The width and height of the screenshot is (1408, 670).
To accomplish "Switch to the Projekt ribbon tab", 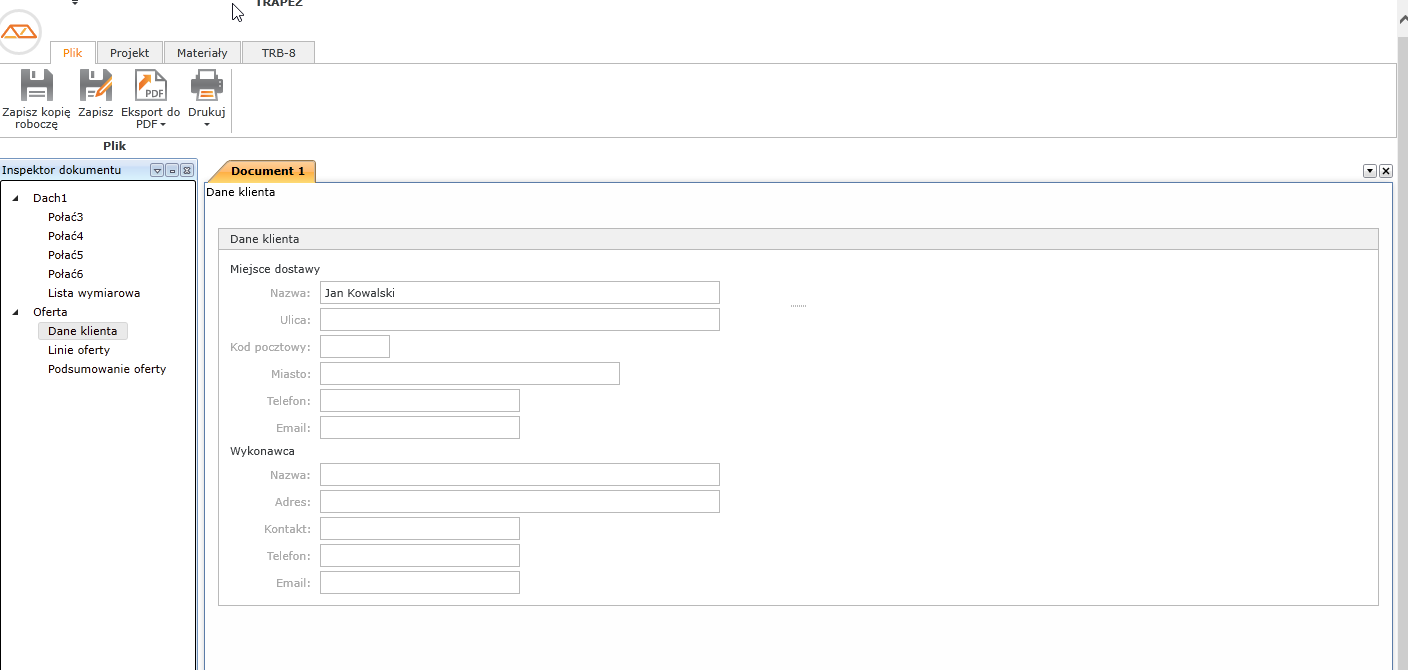I will point(129,53).
